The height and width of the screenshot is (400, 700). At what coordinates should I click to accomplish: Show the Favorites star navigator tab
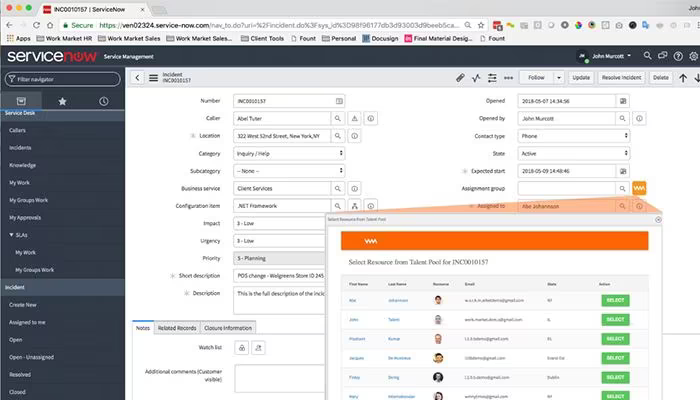[62, 101]
